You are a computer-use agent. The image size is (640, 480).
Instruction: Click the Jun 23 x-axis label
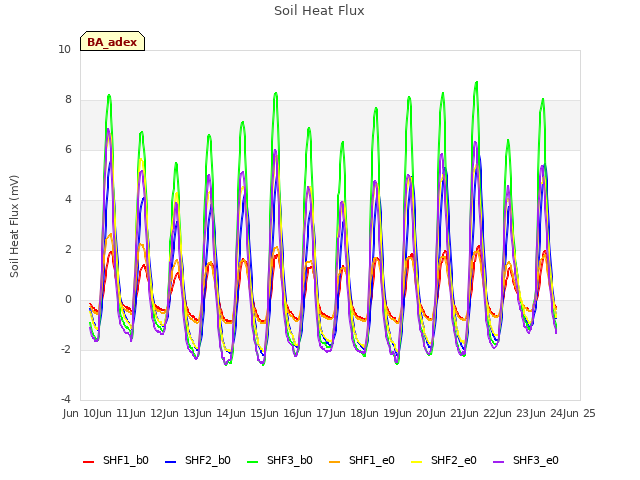click(514, 413)
